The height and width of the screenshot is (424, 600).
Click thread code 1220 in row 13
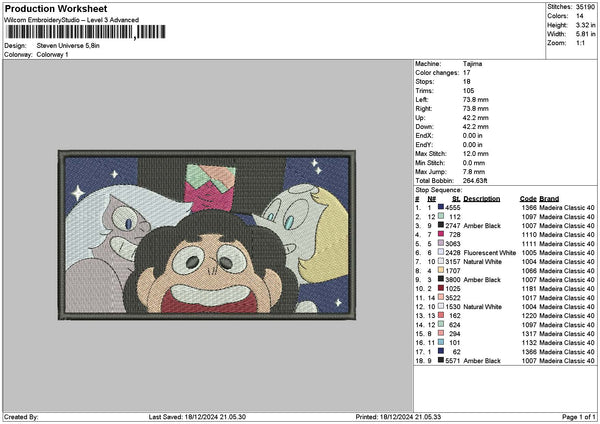point(529,315)
